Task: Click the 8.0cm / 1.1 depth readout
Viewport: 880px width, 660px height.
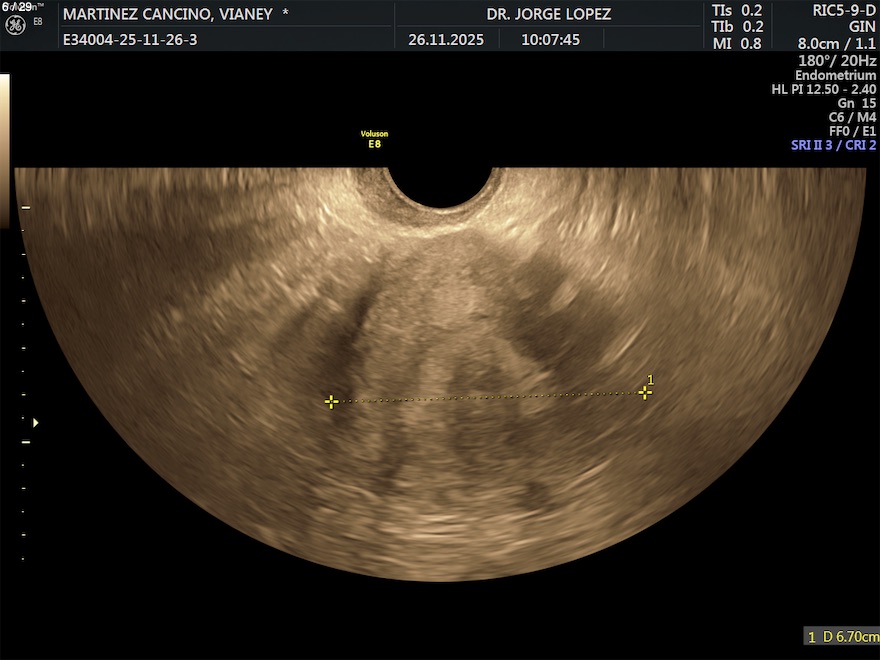Action: tap(836, 44)
